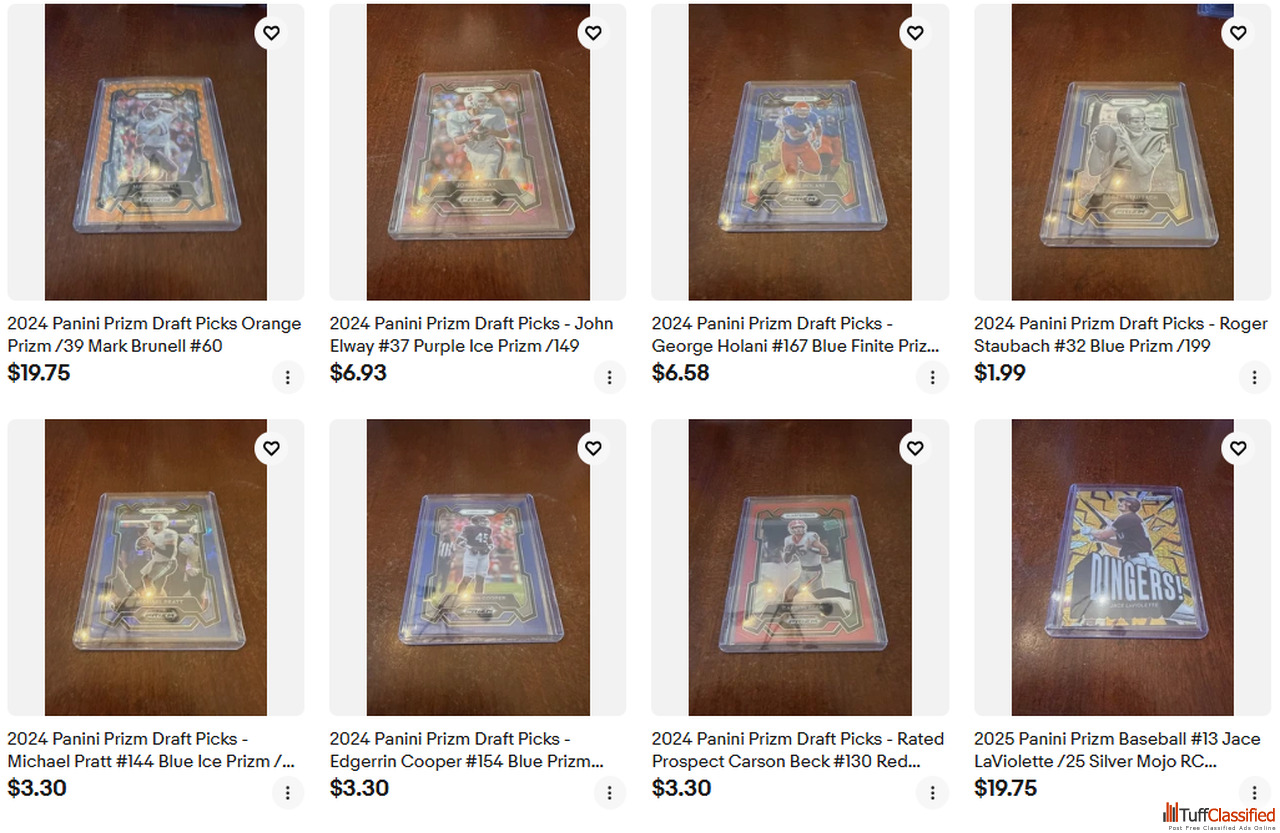View the Dingers Jace LaViolette card photo
This screenshot has height=833, width=1280.
pyautogui.click(x=1122, y=567)
